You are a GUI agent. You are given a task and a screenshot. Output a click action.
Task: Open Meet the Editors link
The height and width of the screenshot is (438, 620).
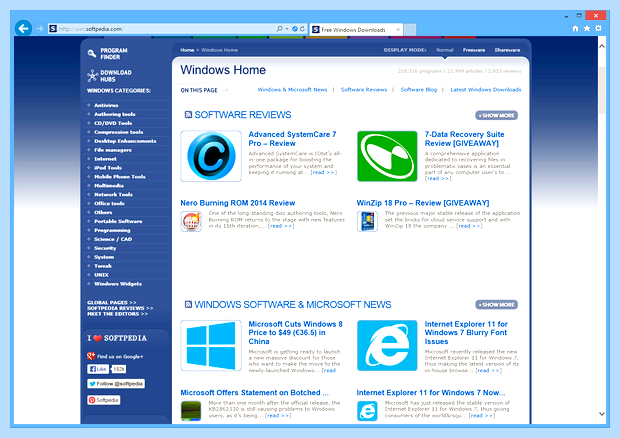117,313
